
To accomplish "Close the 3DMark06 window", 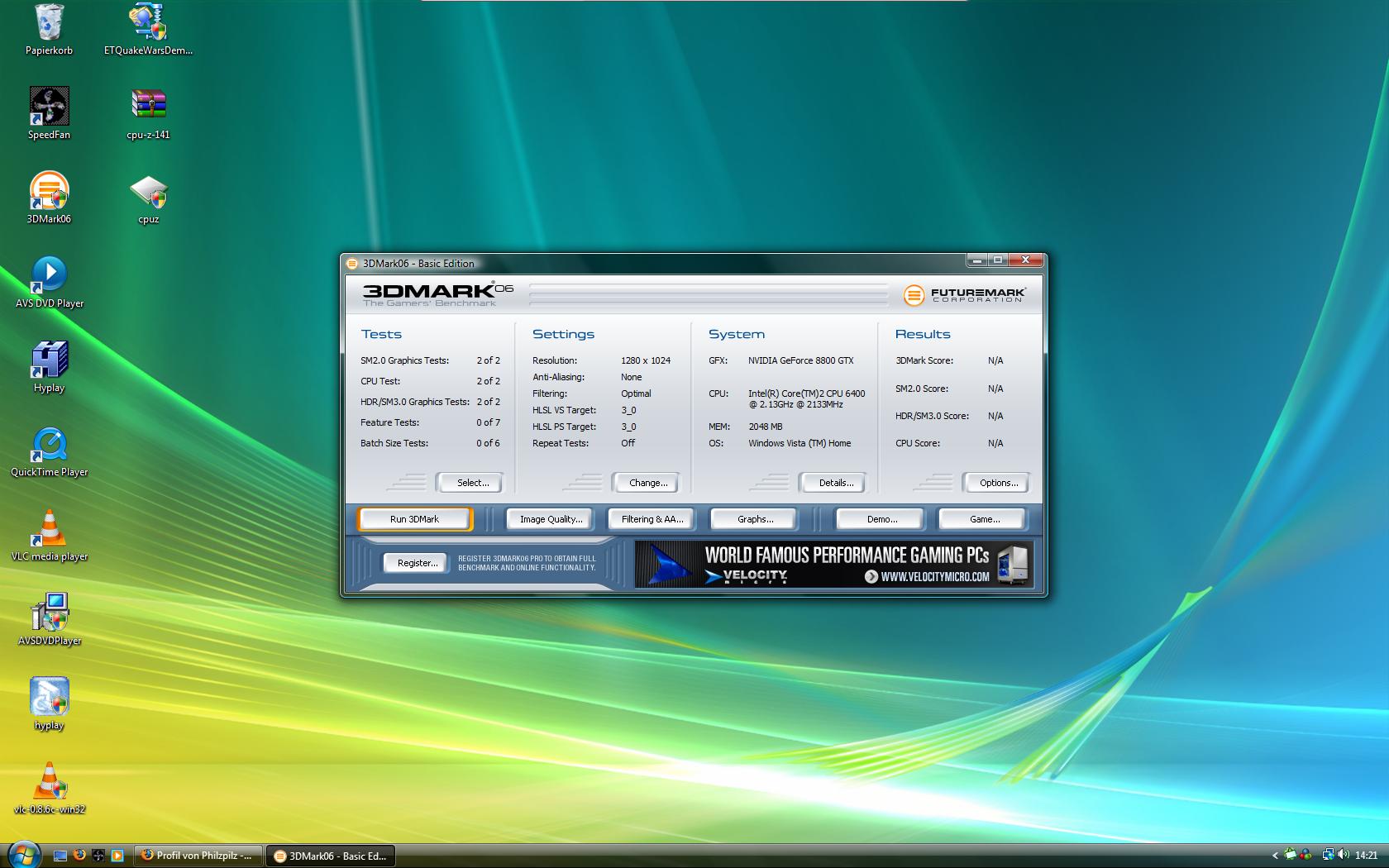I will tap(1025, 260).
